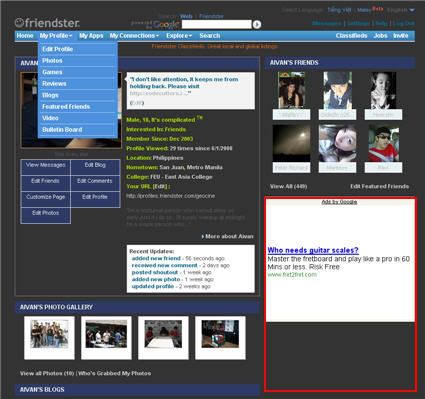Viewport: 425px width, 399px height.
Task: Click the Edit Photos button
Action: (46, 213)
